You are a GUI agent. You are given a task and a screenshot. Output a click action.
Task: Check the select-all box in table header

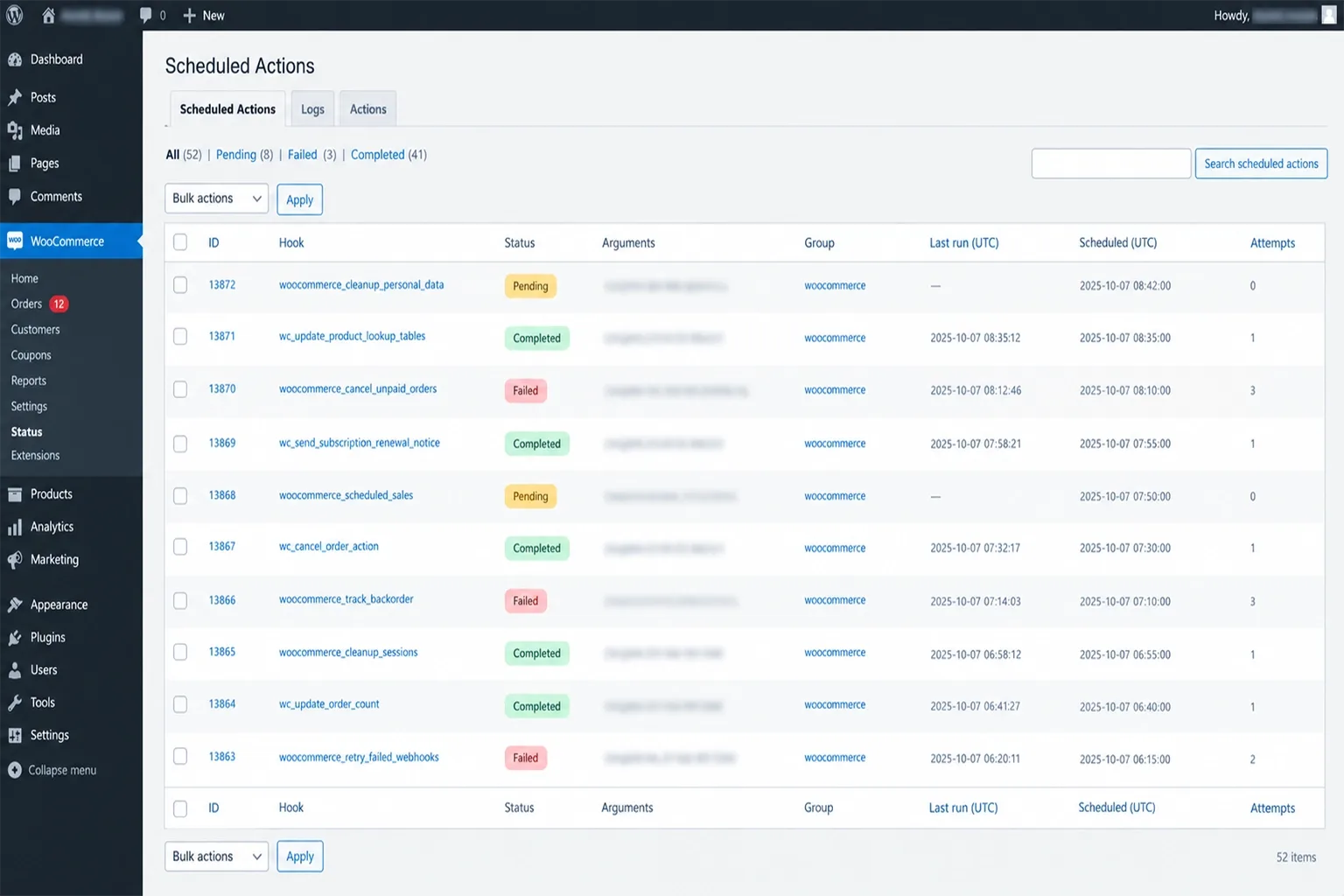point(180,242)
